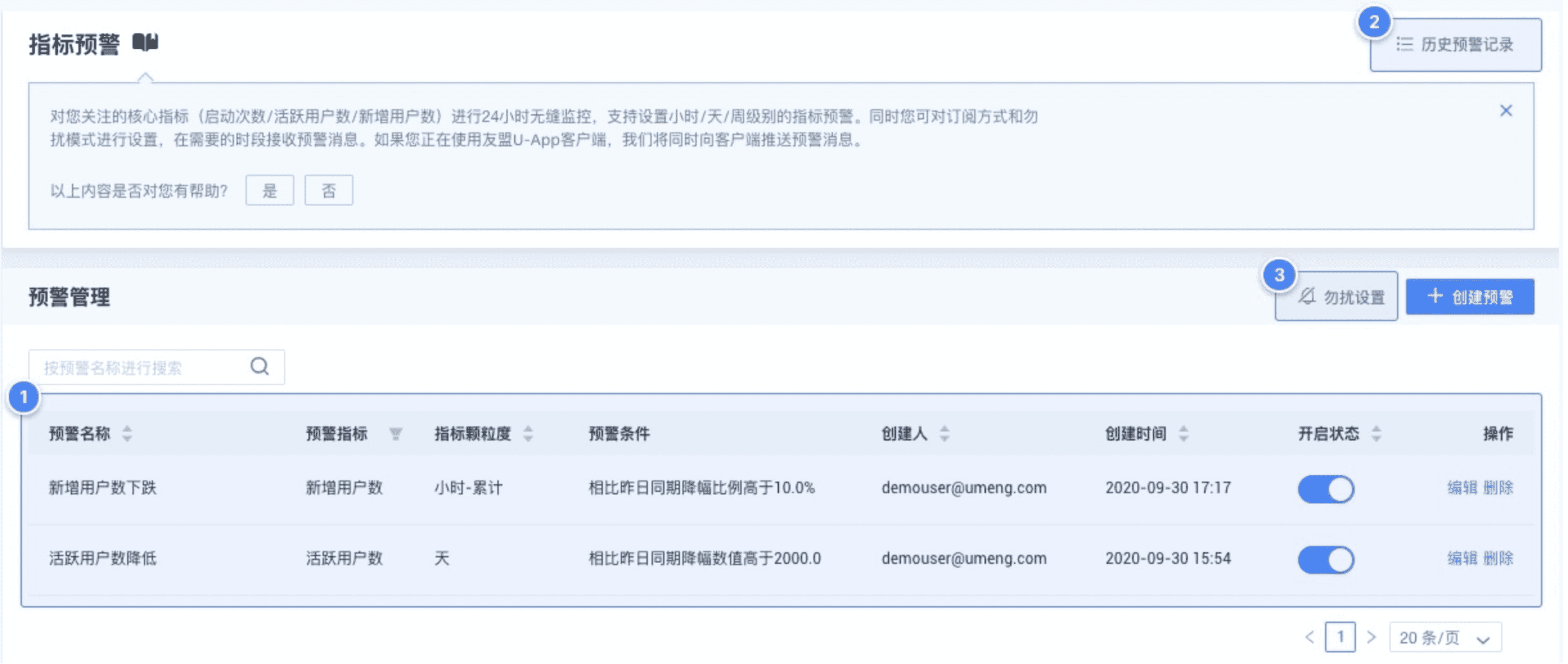Sort by 开启状态 column arrows
The height and width of the screenshot is (664, 1568).
[1376, 433]
